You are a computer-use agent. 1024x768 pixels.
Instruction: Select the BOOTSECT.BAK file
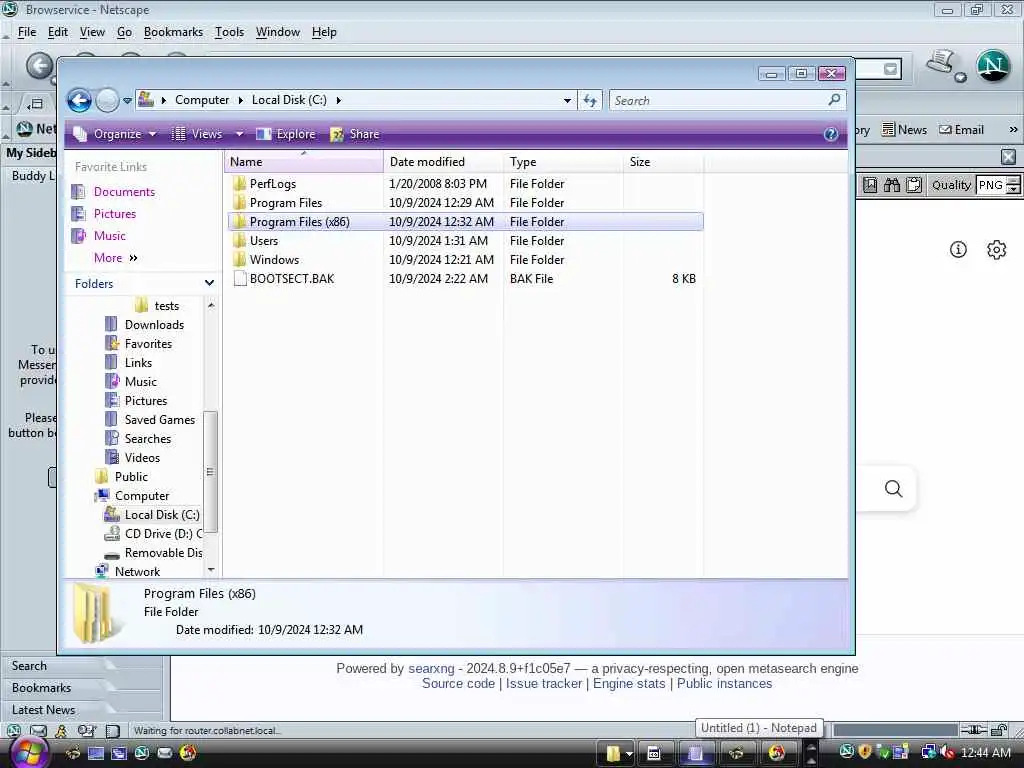click(x=291, y=279)
